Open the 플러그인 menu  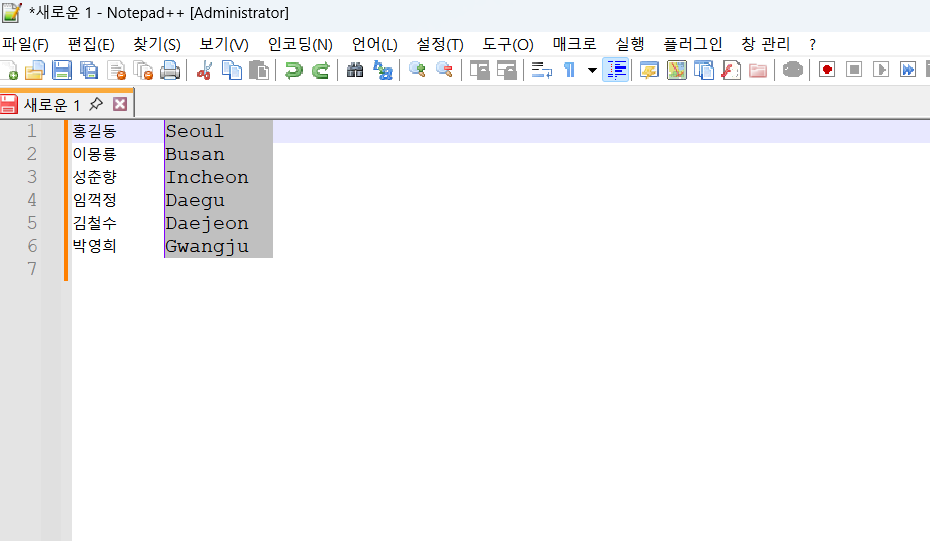[x=692, y=44]
